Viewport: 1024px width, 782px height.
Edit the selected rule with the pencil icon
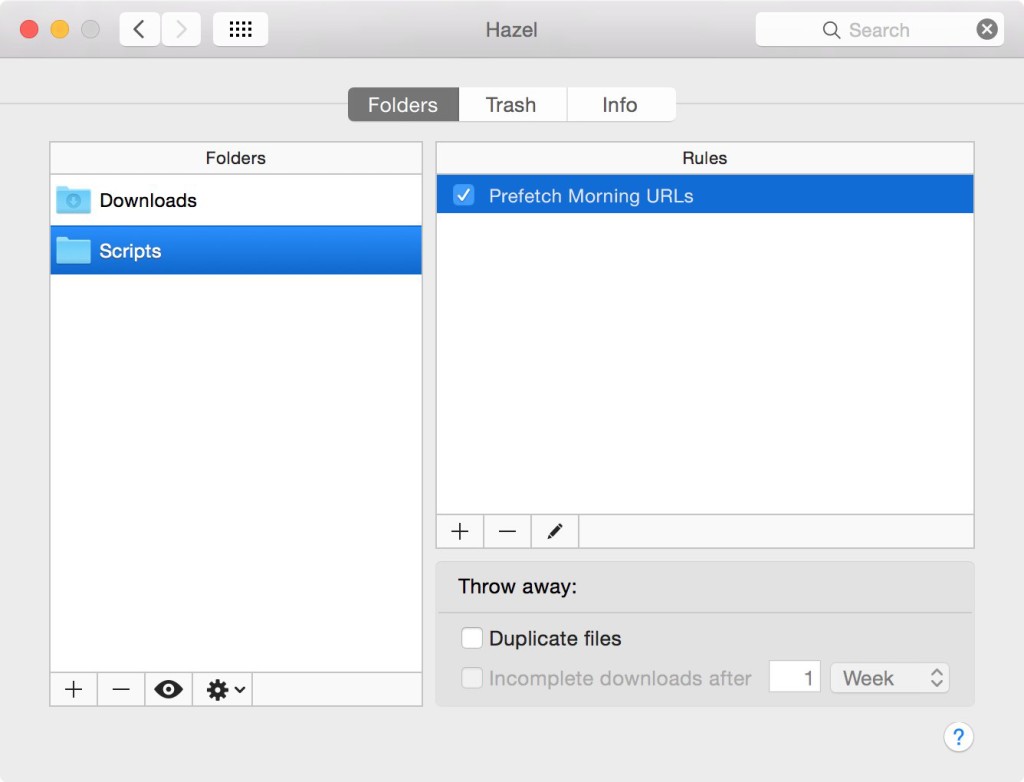(x=555, y=531)
